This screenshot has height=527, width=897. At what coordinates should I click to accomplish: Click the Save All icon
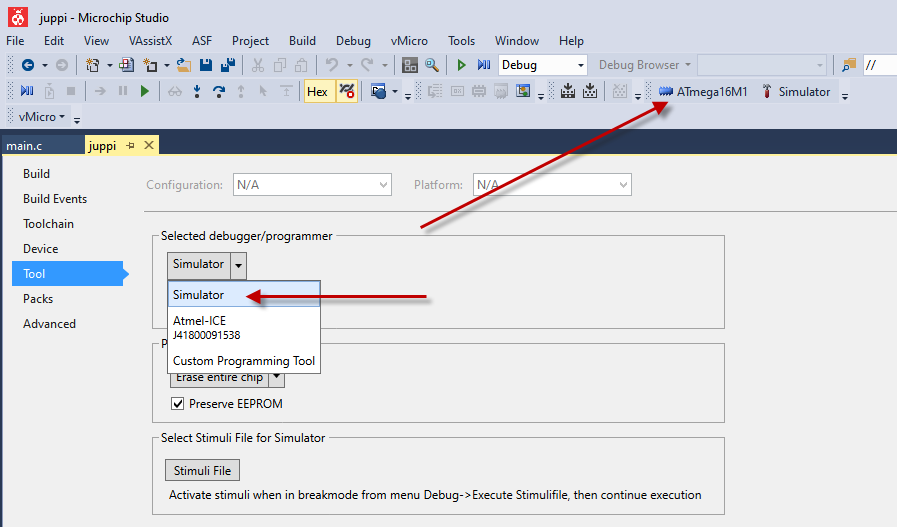(228, 65)
